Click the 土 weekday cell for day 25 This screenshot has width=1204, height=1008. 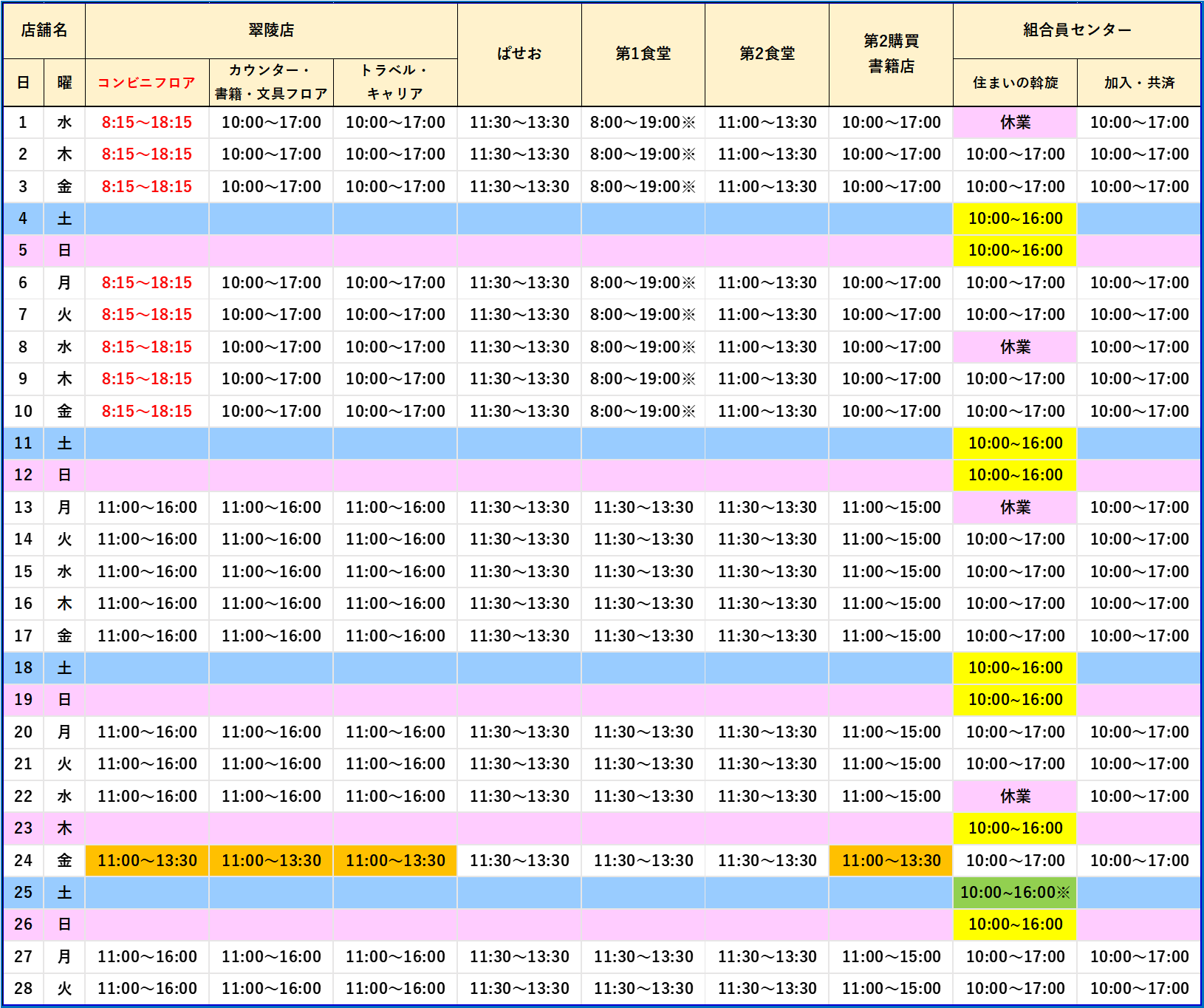[65, 893]
